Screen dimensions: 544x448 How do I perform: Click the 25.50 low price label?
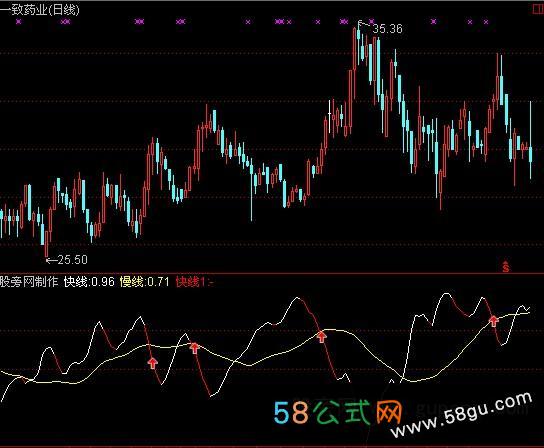point(73,260)
